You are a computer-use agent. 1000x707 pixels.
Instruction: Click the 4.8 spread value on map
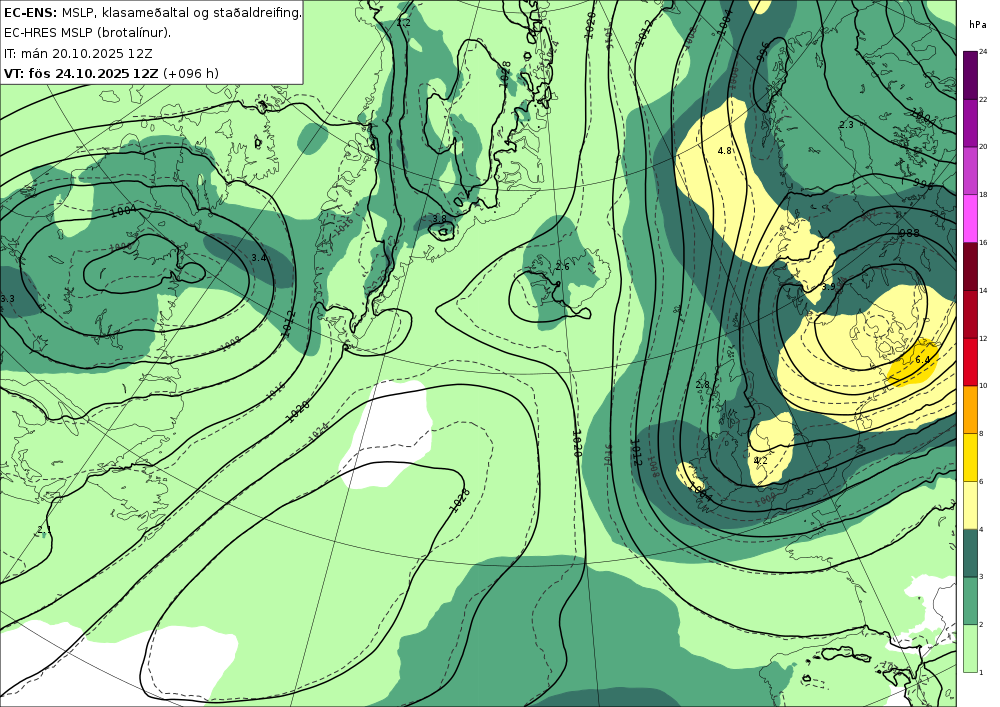pyautogui.click(x=724, y=151)
